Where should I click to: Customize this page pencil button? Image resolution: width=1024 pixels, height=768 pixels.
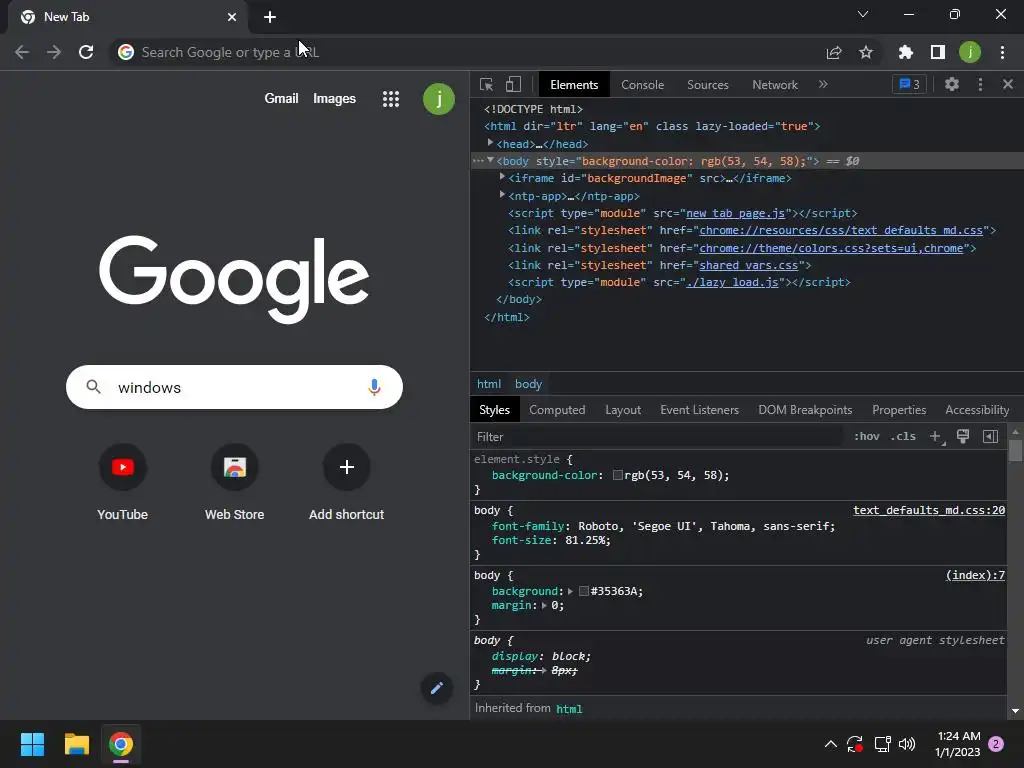[x=437, y=687]
